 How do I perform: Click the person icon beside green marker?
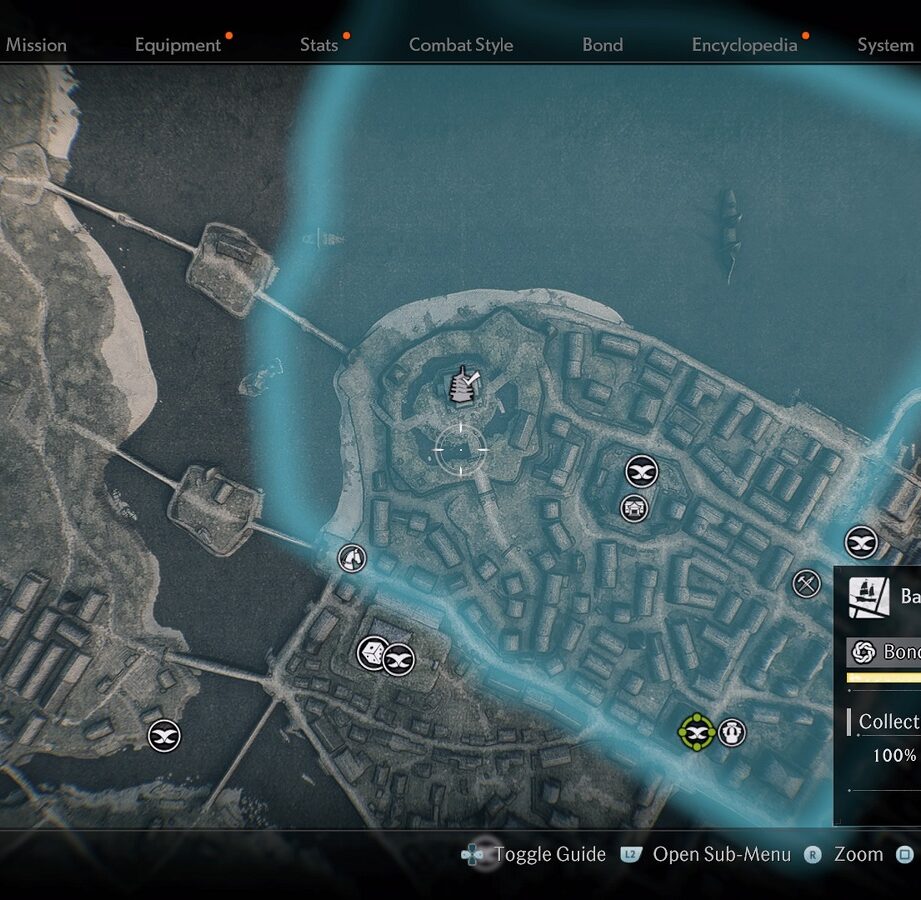click(732, 732)
